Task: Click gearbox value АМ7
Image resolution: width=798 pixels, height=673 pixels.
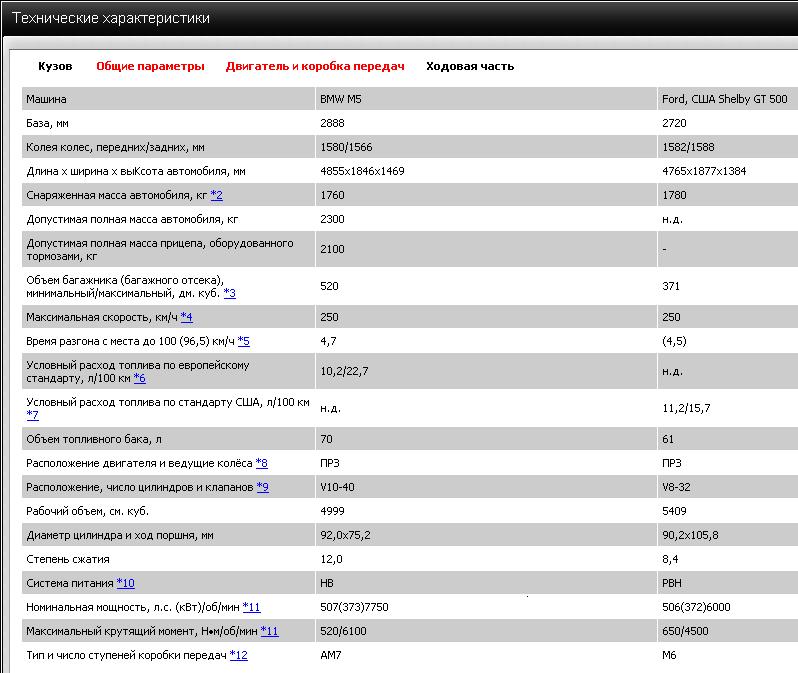Action: coord(331,655)
